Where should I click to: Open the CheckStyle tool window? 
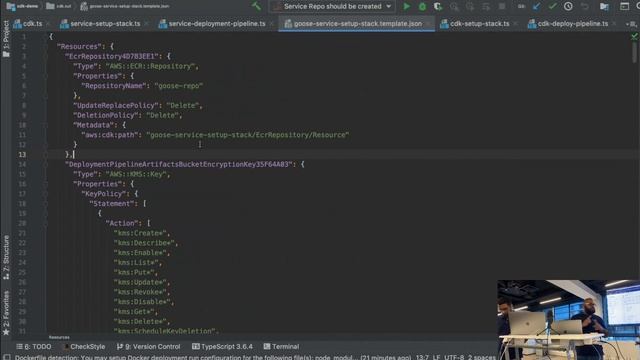tap(84, 347)
